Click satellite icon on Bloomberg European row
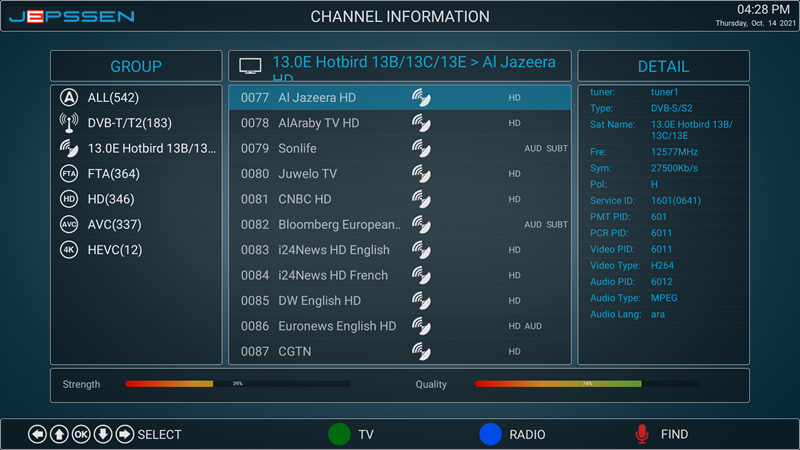 (x=421, y=224)
